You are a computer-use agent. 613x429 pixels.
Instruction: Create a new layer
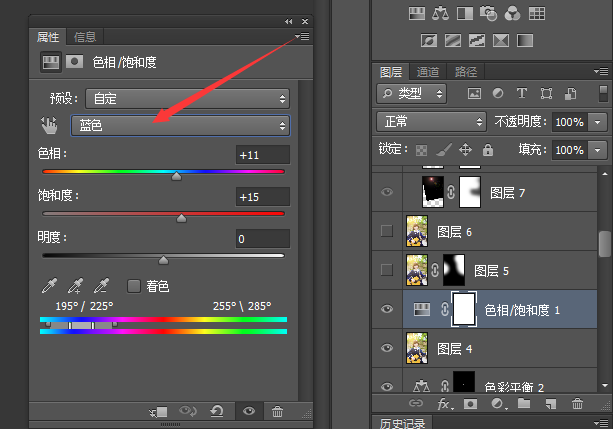click(x=551, y=404)
